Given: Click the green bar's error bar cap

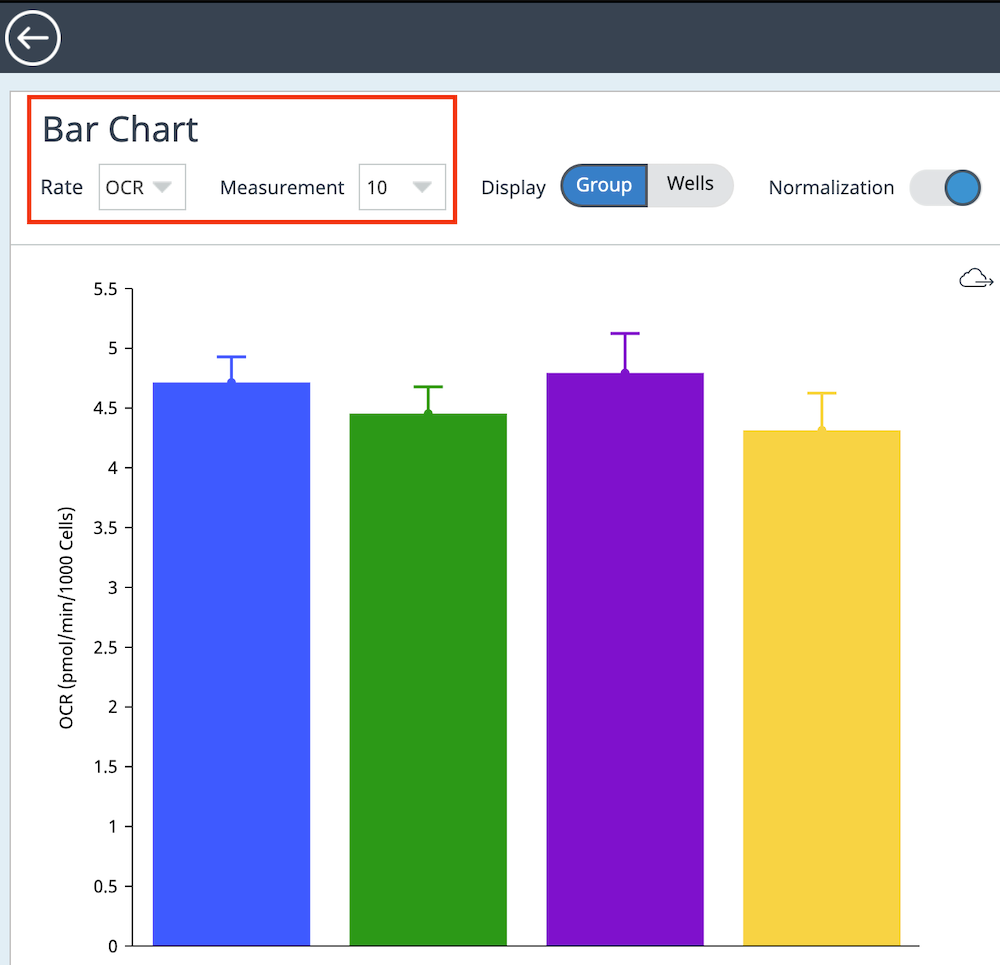Looking at the screenshot, I should (428, 386).
